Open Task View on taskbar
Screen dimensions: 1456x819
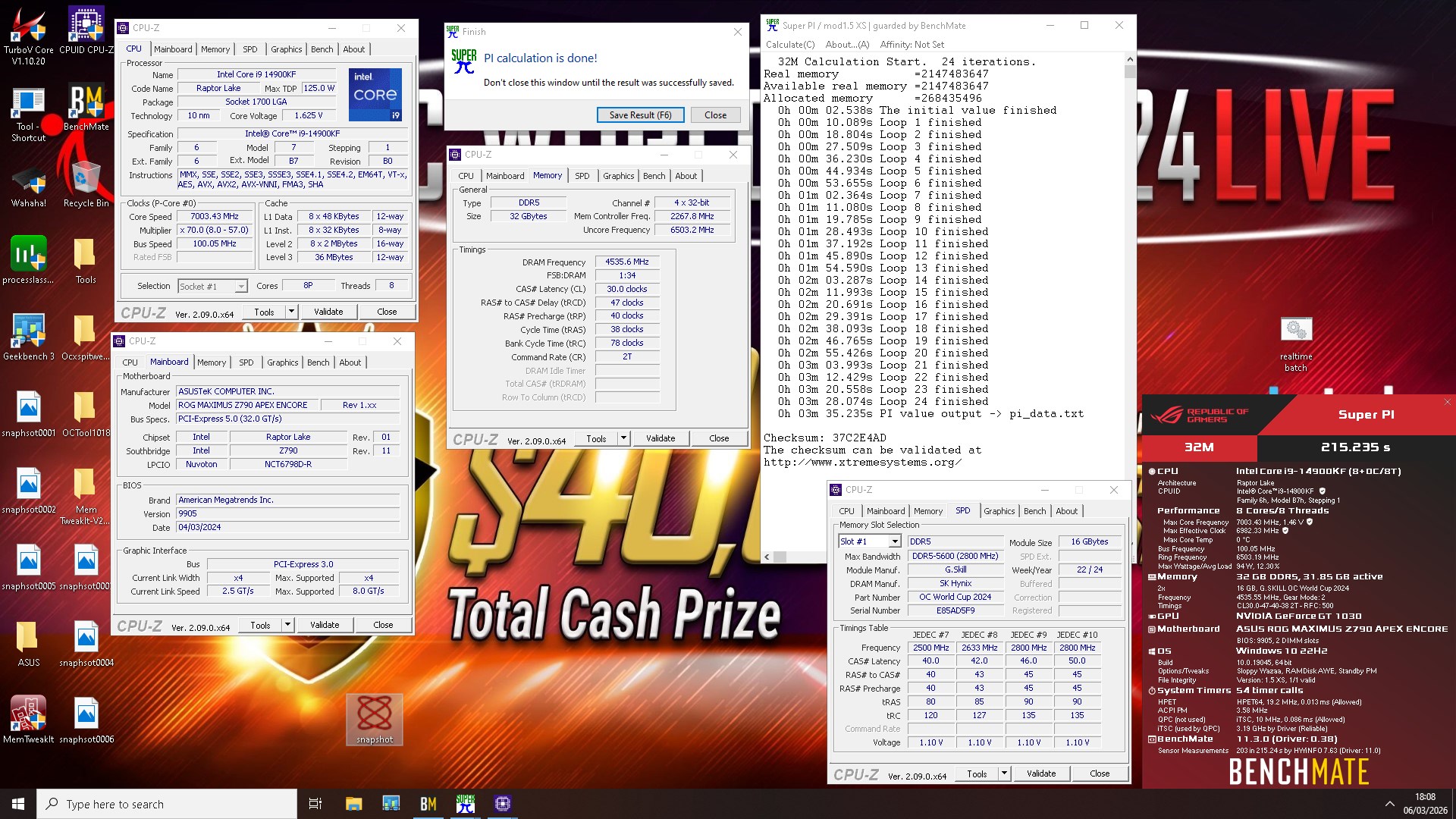[x=315, y=804]
